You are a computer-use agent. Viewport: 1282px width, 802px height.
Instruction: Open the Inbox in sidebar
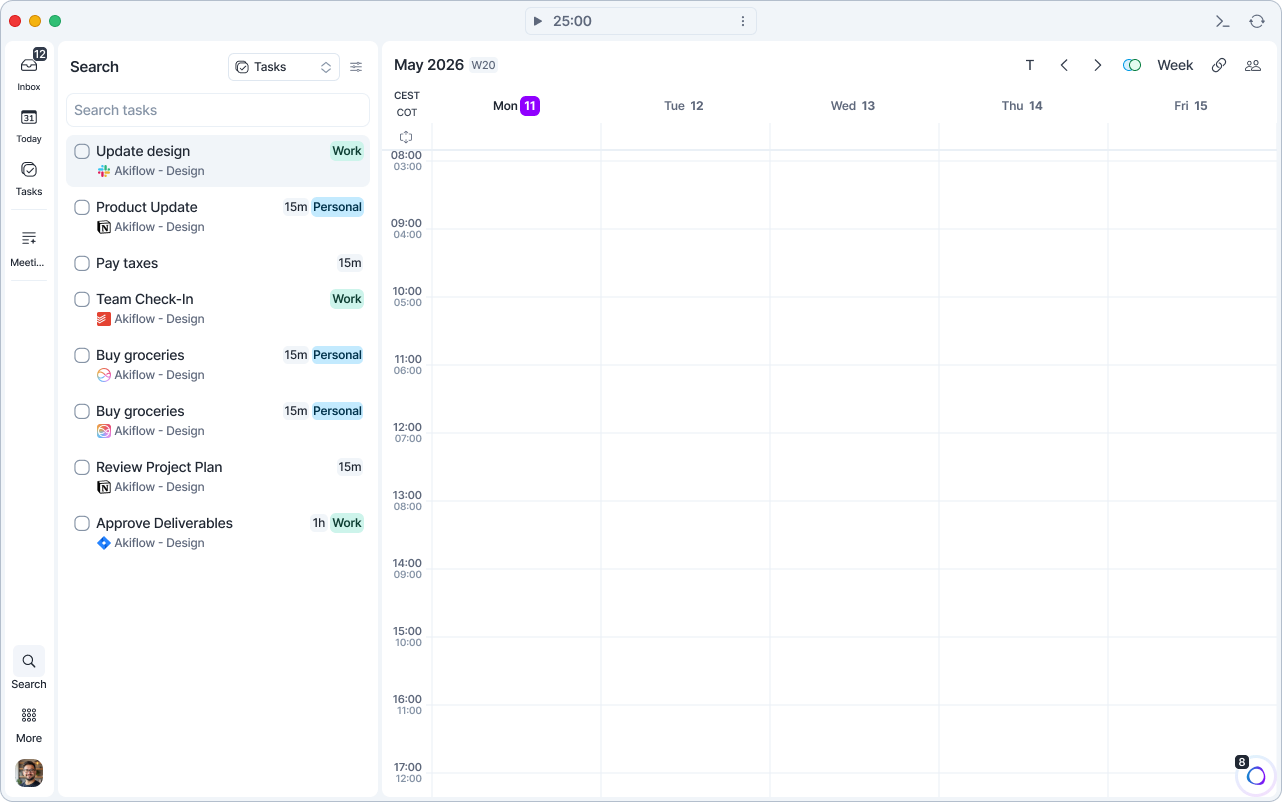tap(29, 72)
